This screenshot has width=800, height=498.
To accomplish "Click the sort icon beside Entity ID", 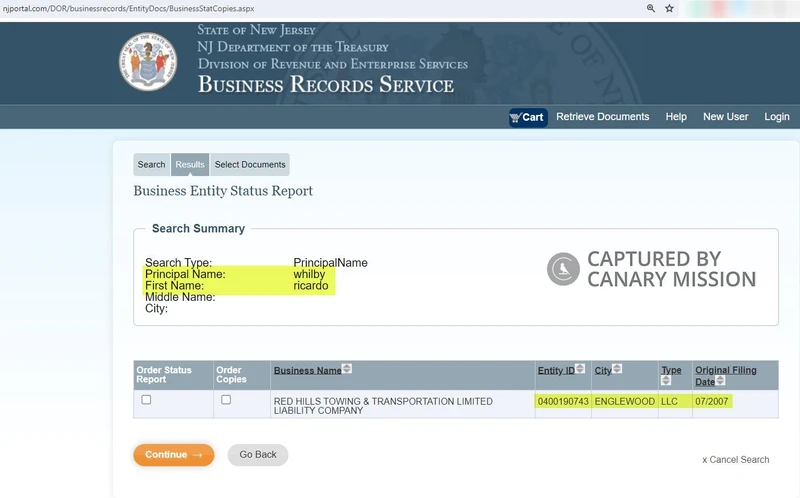I will pyautogui.click(x=581, y=369).
